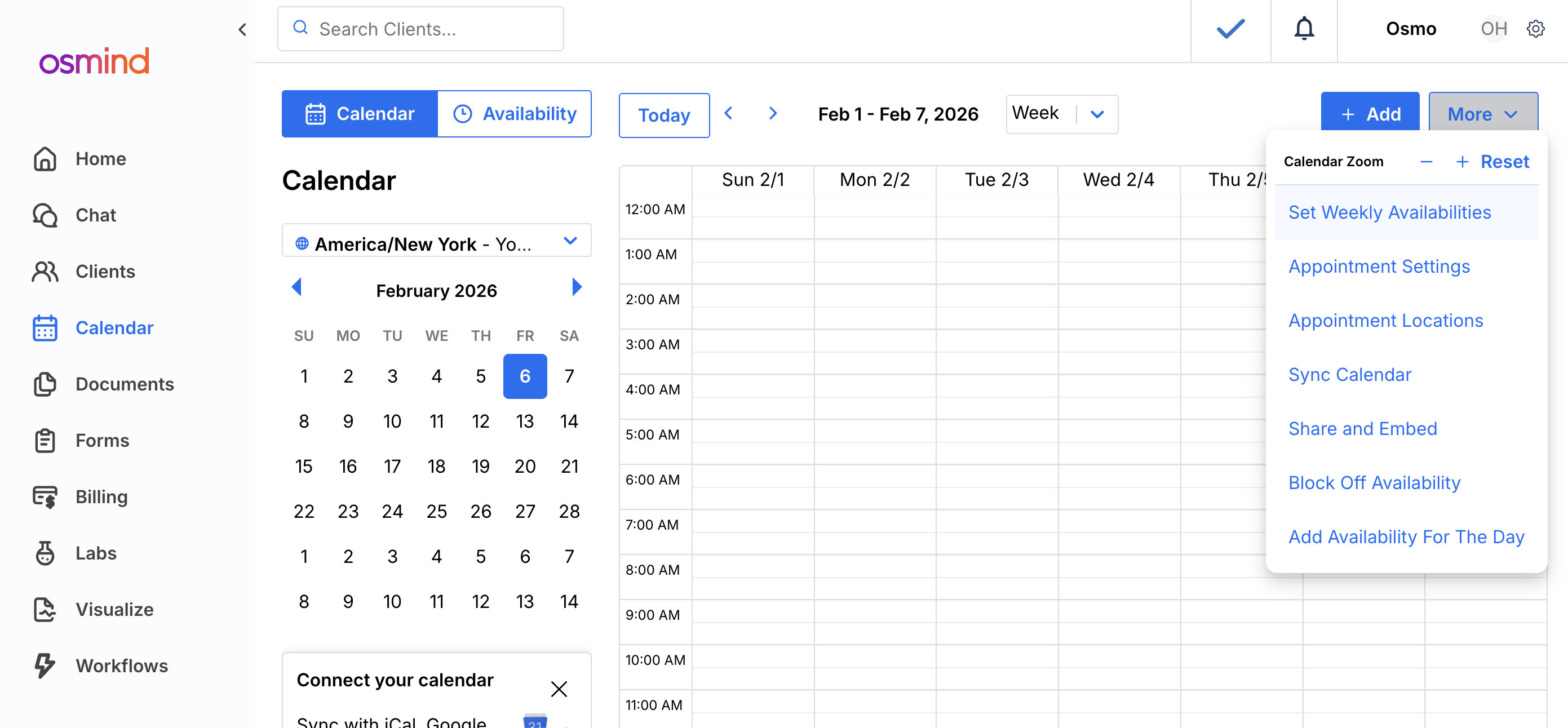Show previous month in mini calendar
This screenshot has width=1568, height=728.
[297, 287]
